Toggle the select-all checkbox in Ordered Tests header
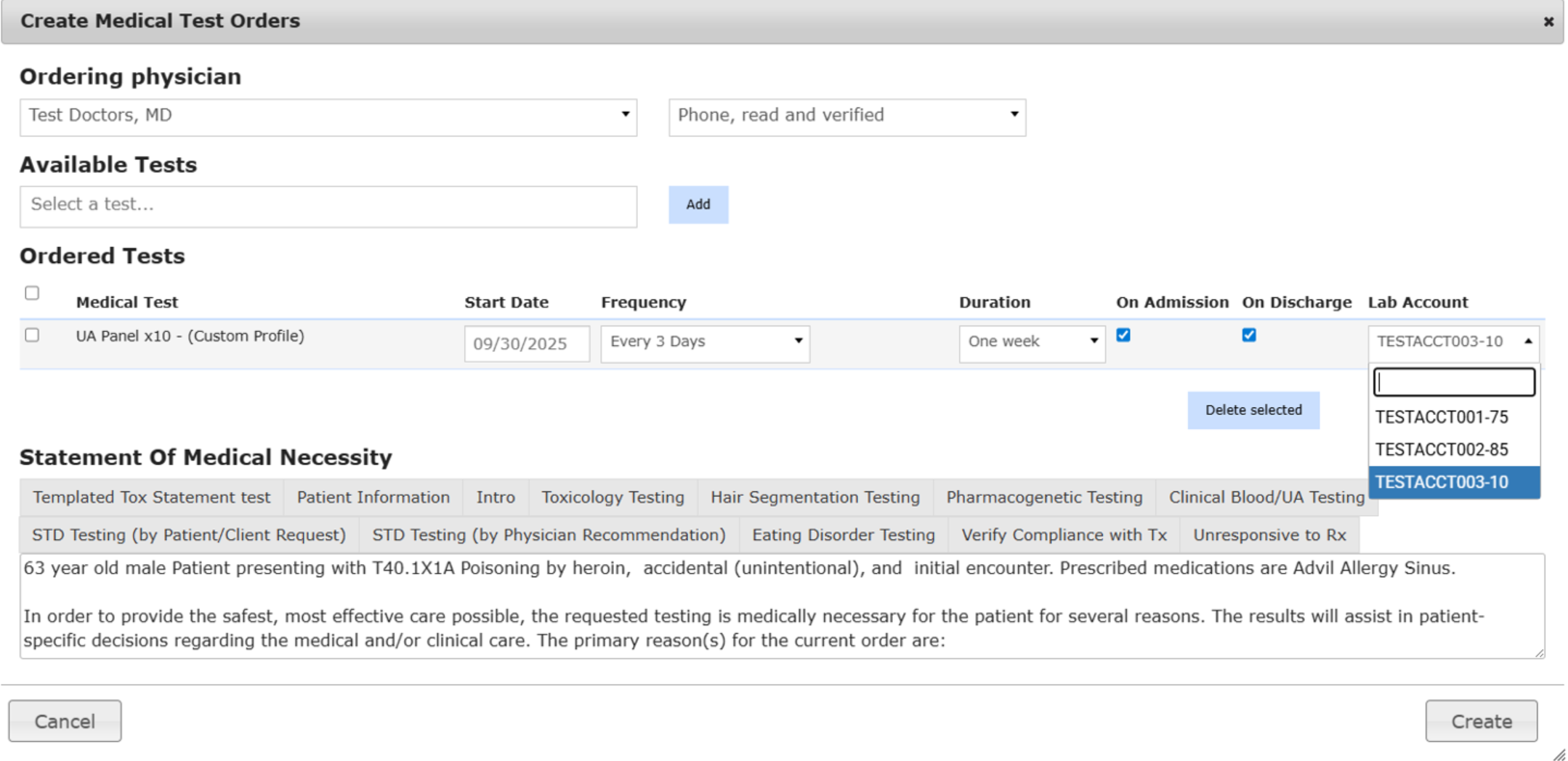The width and height of the screenshot is (1568, 761). [32, 293]
